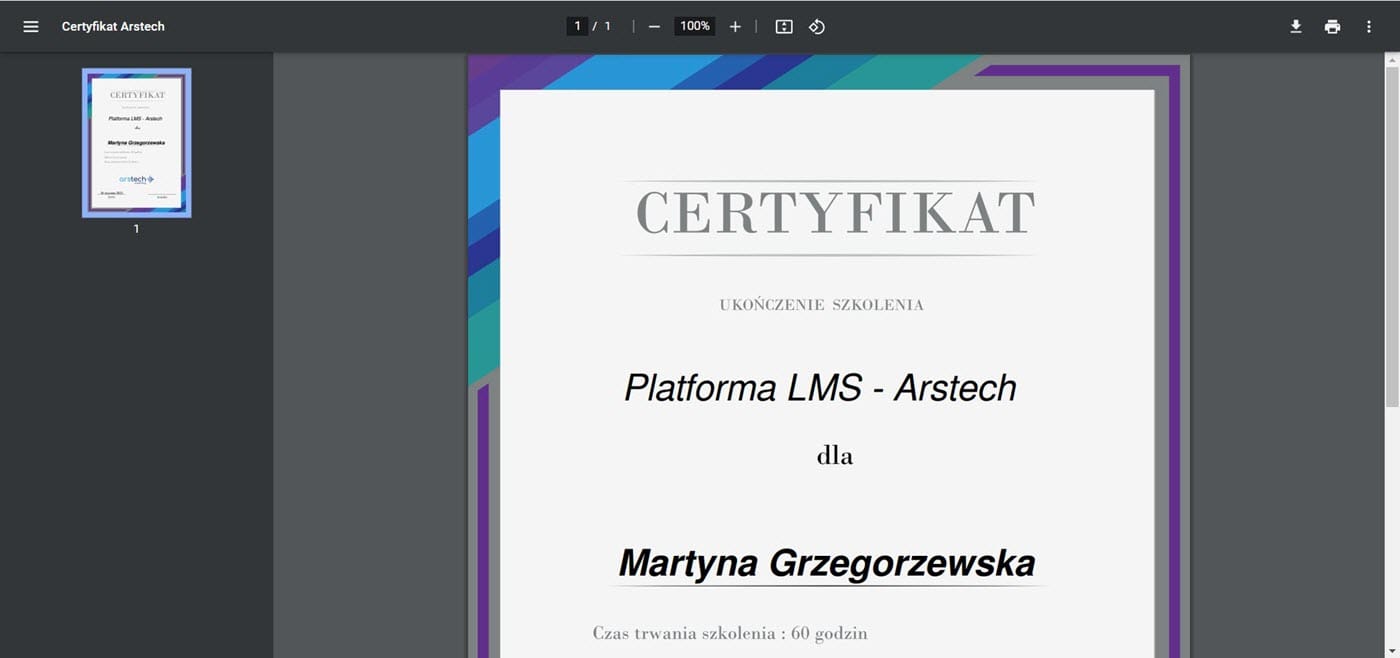Click the text Platforma LMS - Arstech
The width and height of the screenshot is (1400, 658).
[820, 388]
